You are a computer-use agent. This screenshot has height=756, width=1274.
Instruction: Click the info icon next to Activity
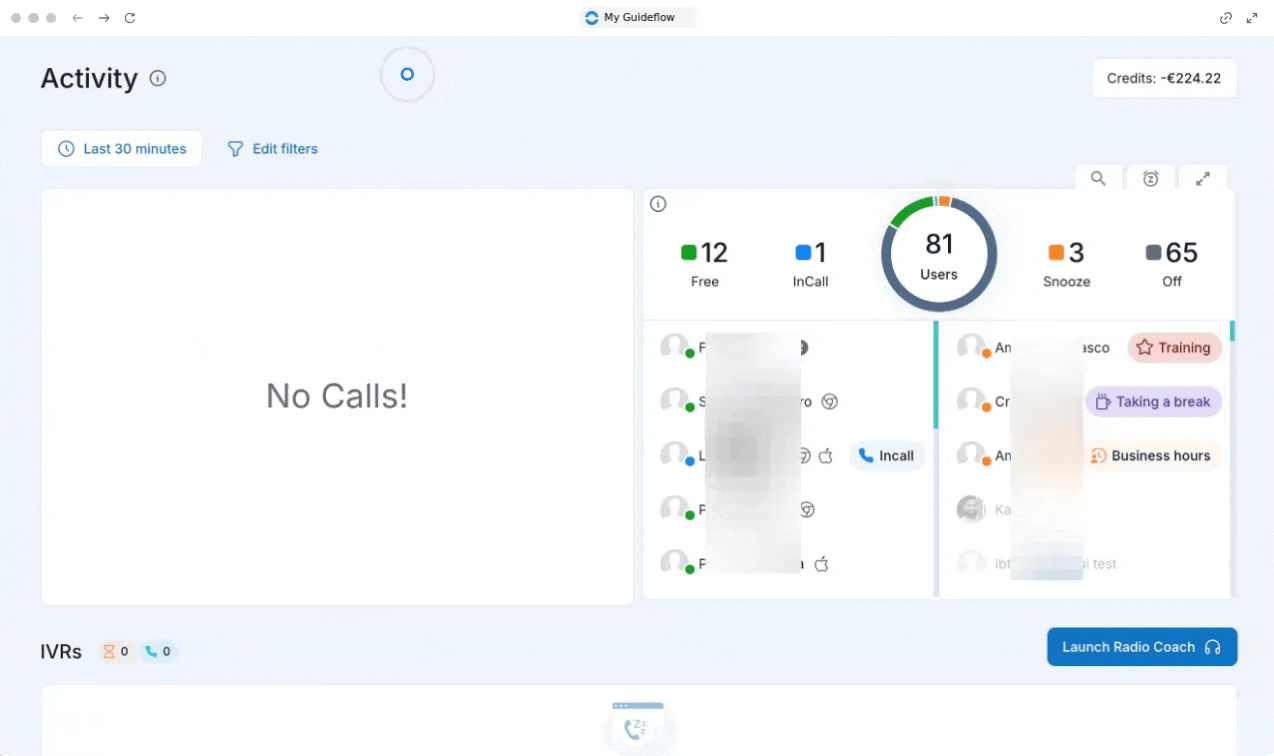[158, 78]
